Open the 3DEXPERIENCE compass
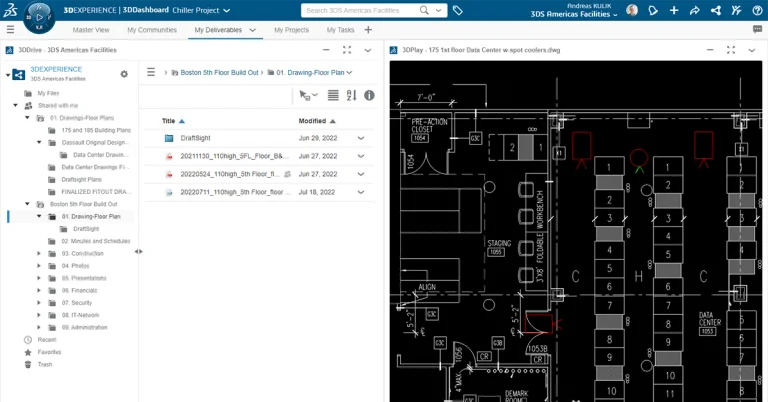 coord(36,15)
